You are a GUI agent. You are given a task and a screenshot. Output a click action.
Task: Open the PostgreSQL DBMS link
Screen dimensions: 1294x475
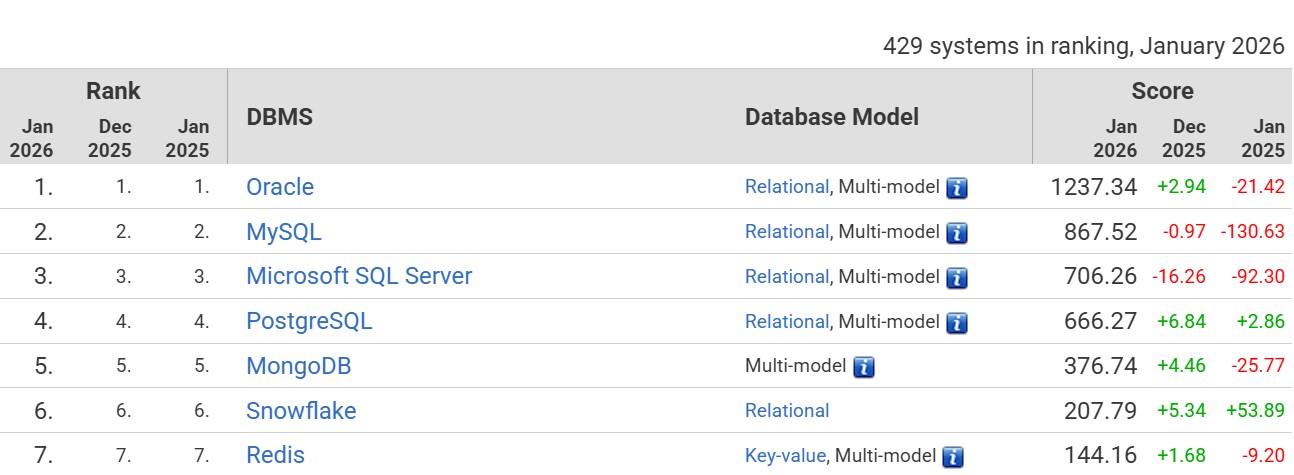coord(309,321)
